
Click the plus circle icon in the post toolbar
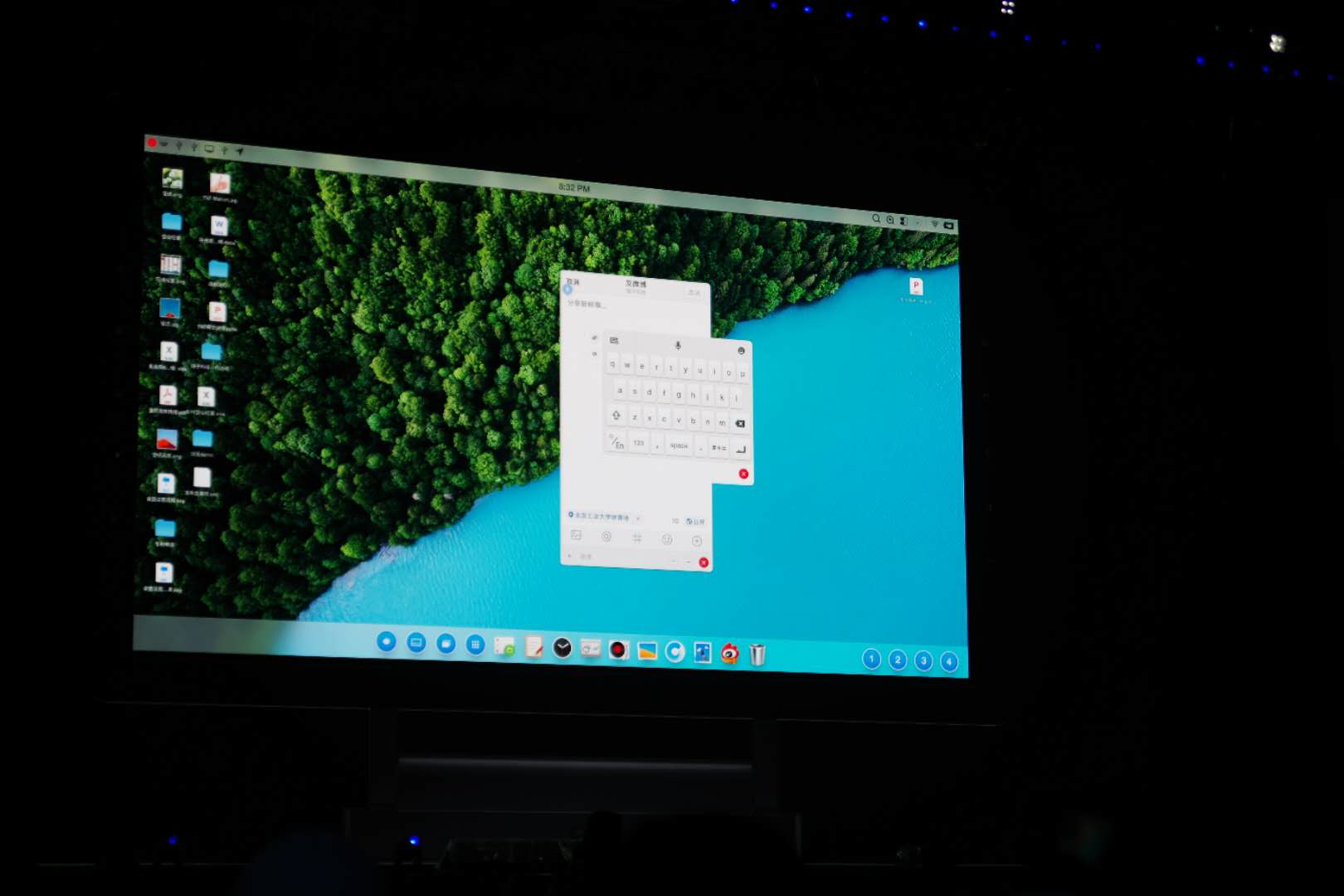tap(697, 541)
